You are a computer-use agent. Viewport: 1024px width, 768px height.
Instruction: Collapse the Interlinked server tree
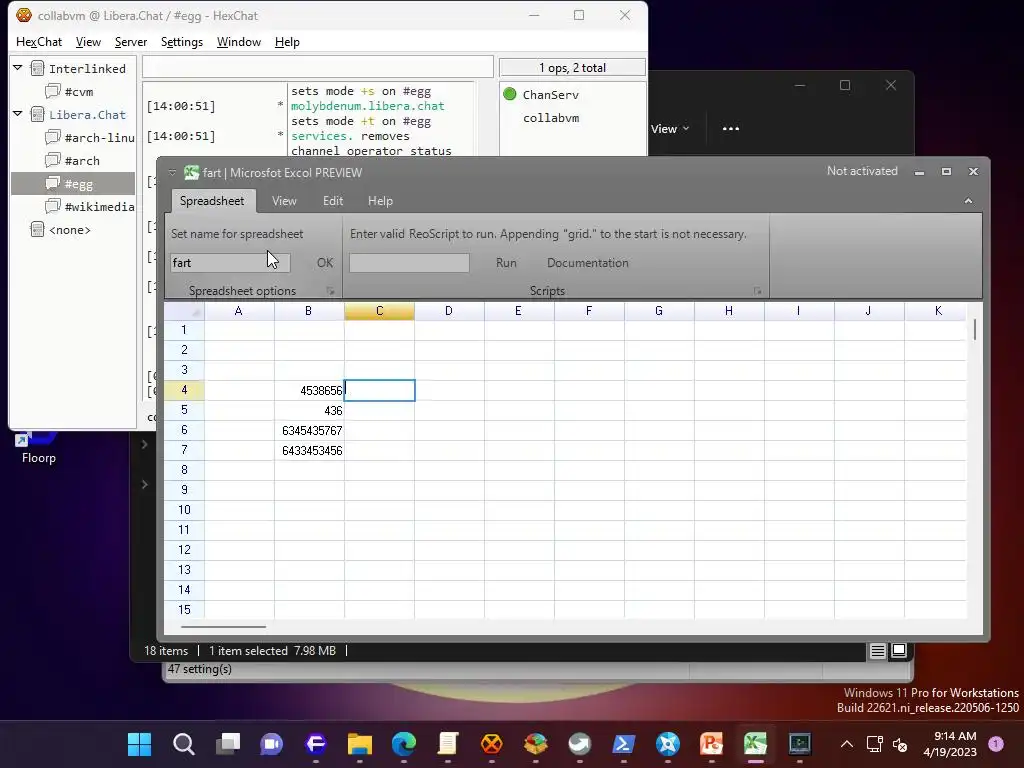[x=18, y=67]
